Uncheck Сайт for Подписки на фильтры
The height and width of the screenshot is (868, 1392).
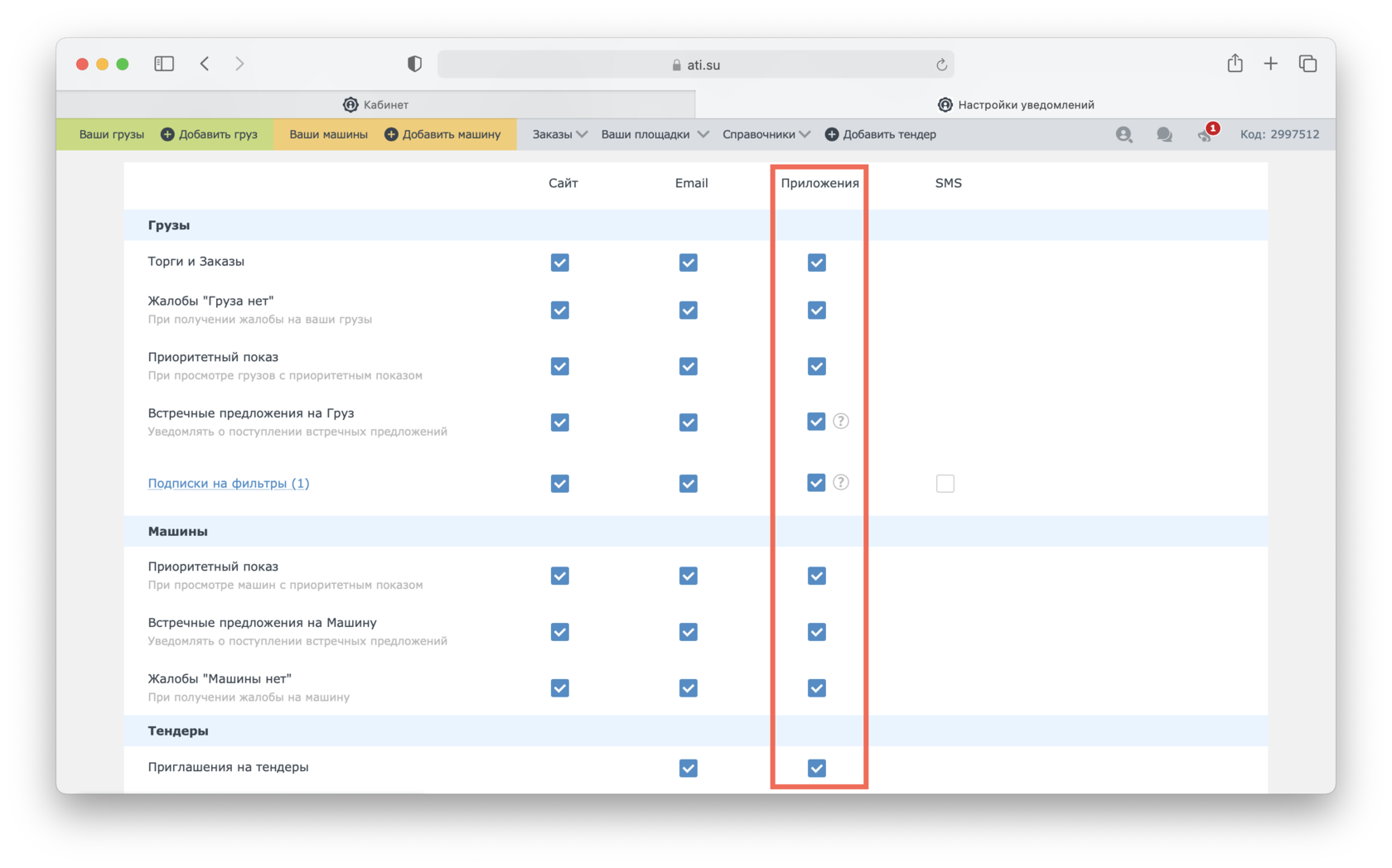tap(560, 484)
